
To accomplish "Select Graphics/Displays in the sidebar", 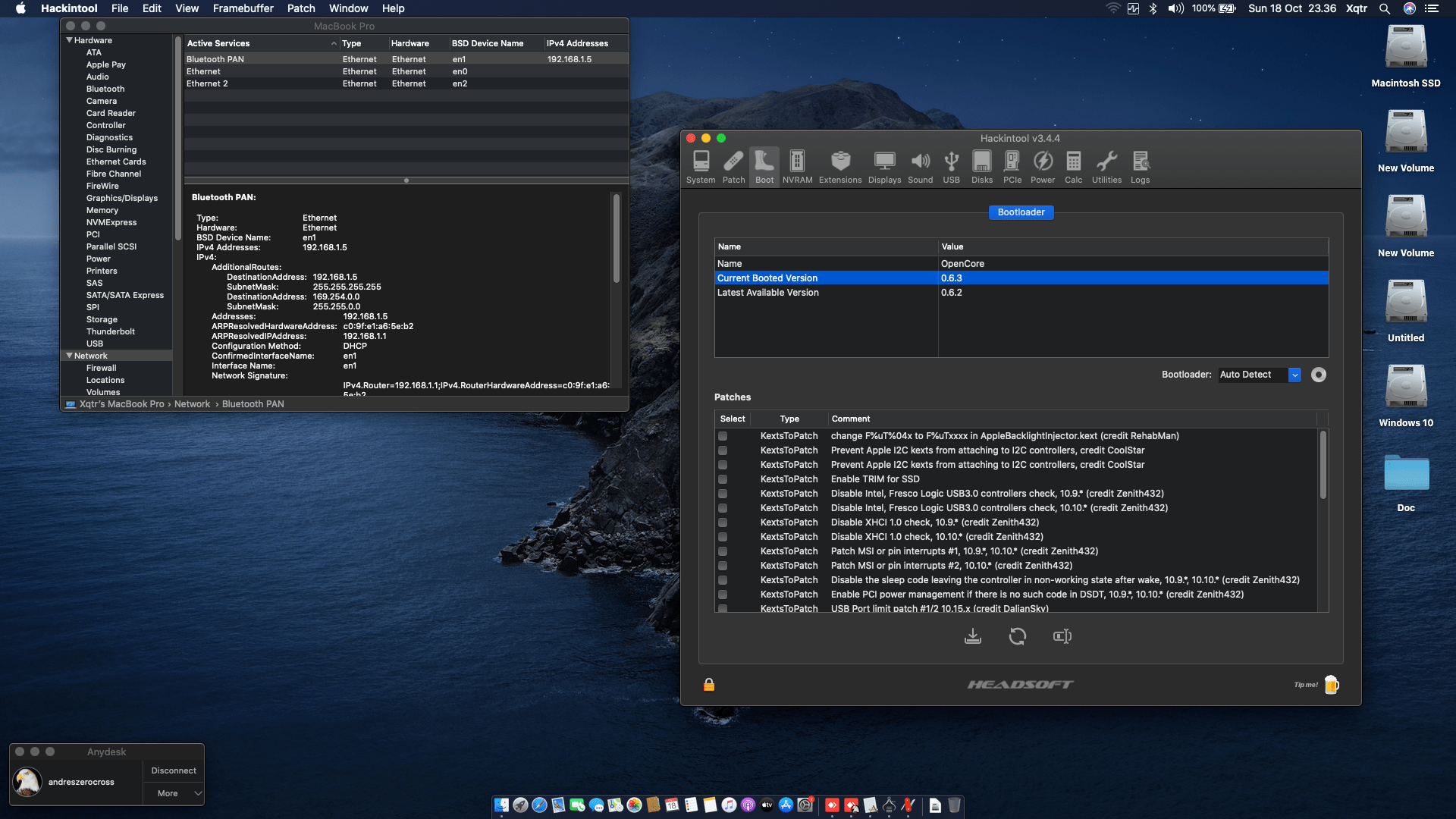I will [x=122, y=198].
